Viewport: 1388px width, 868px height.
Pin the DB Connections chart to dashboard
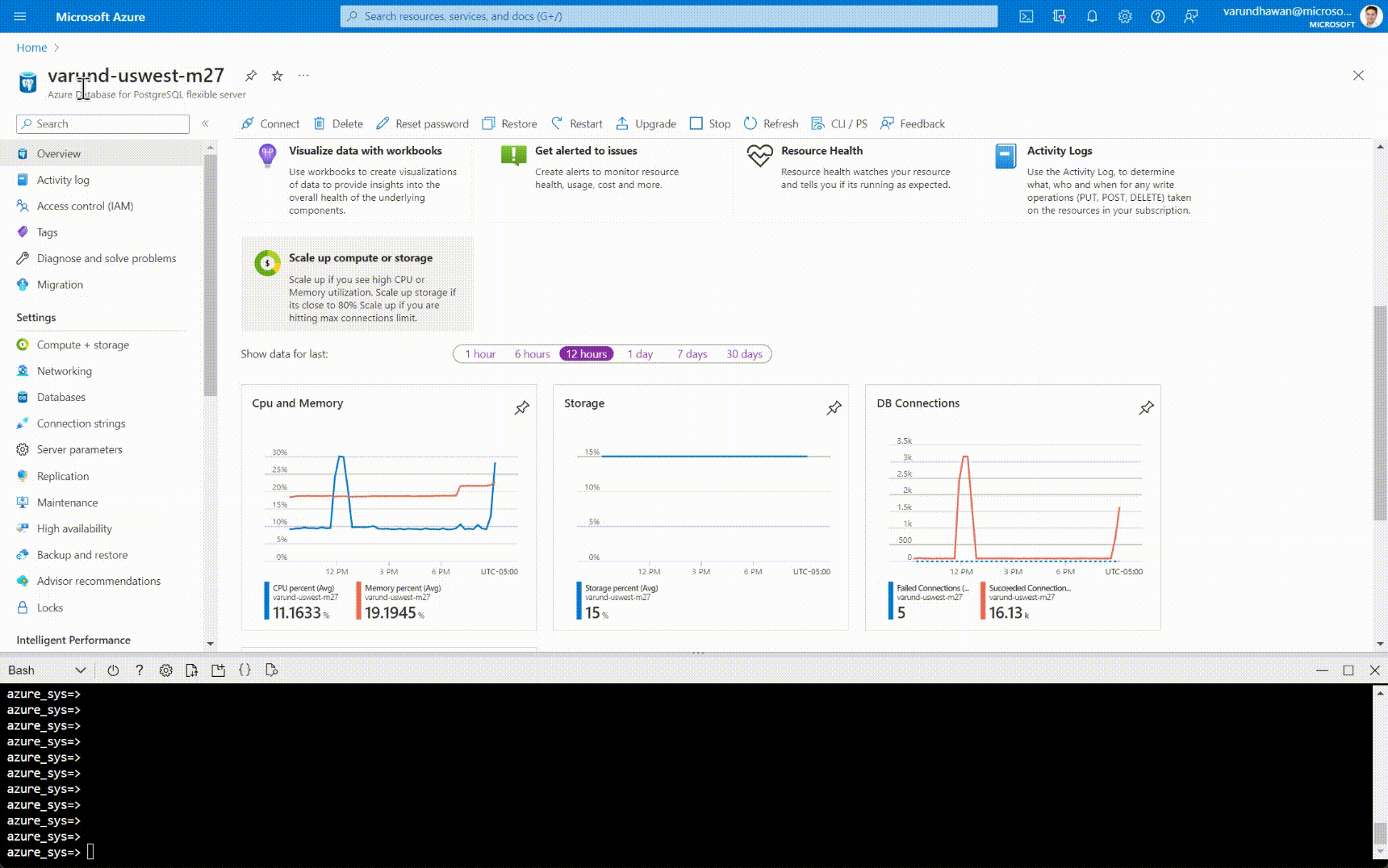(1146, 408)
